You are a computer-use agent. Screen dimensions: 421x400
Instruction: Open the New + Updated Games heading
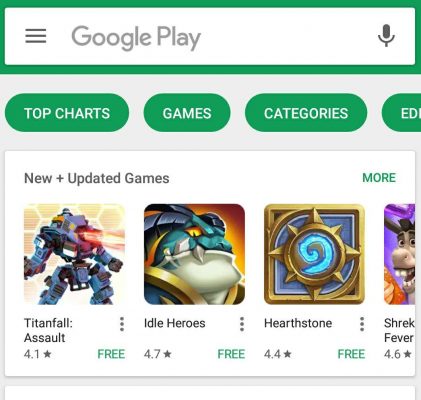point(97,178)
